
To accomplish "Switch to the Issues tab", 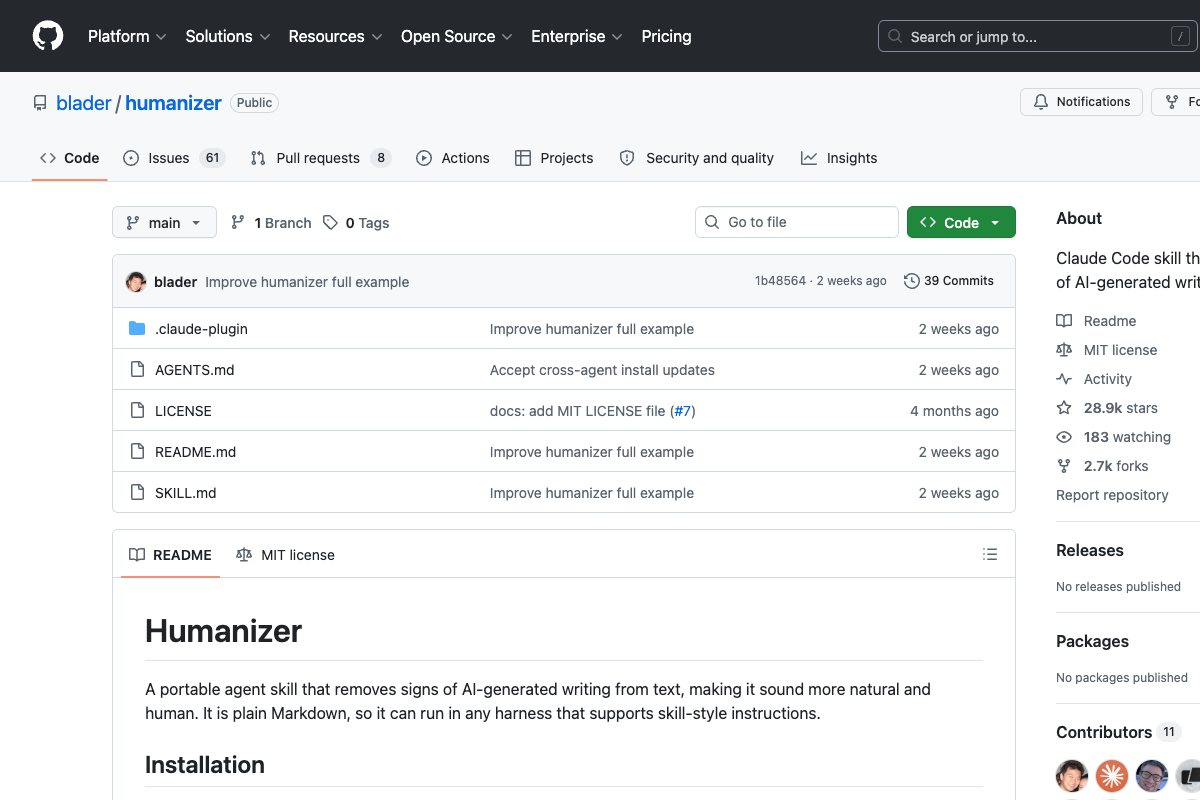I will (x=174, y=158).
